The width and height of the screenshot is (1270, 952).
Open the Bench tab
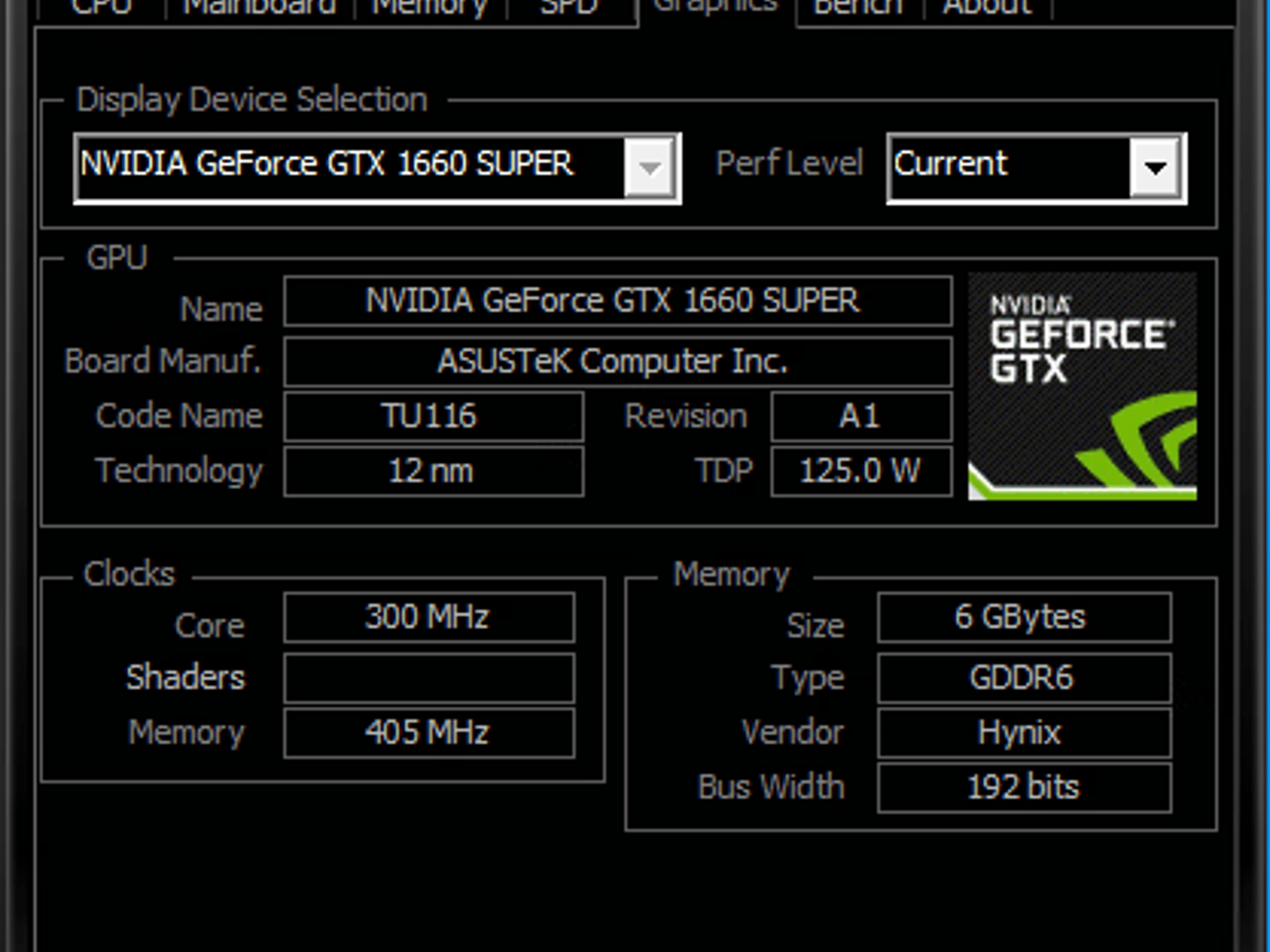pyautogui.click(x=858, y=9)
